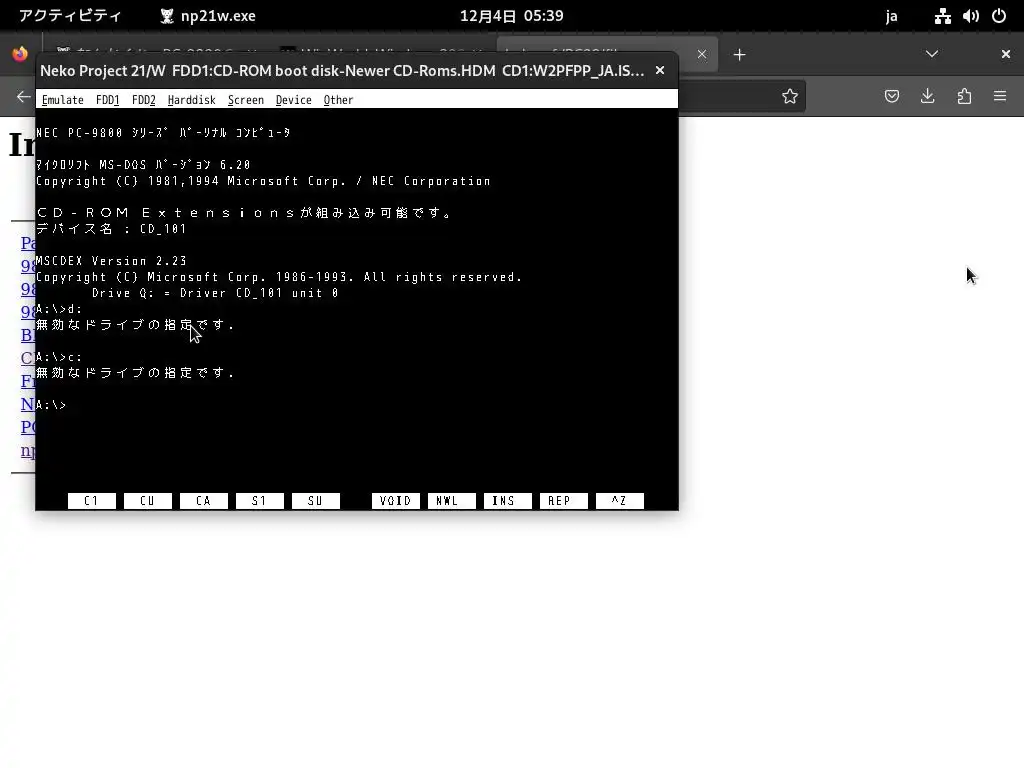1024x768 pixels.
Task: Click the CA function key label
Action: click(204, 501)
